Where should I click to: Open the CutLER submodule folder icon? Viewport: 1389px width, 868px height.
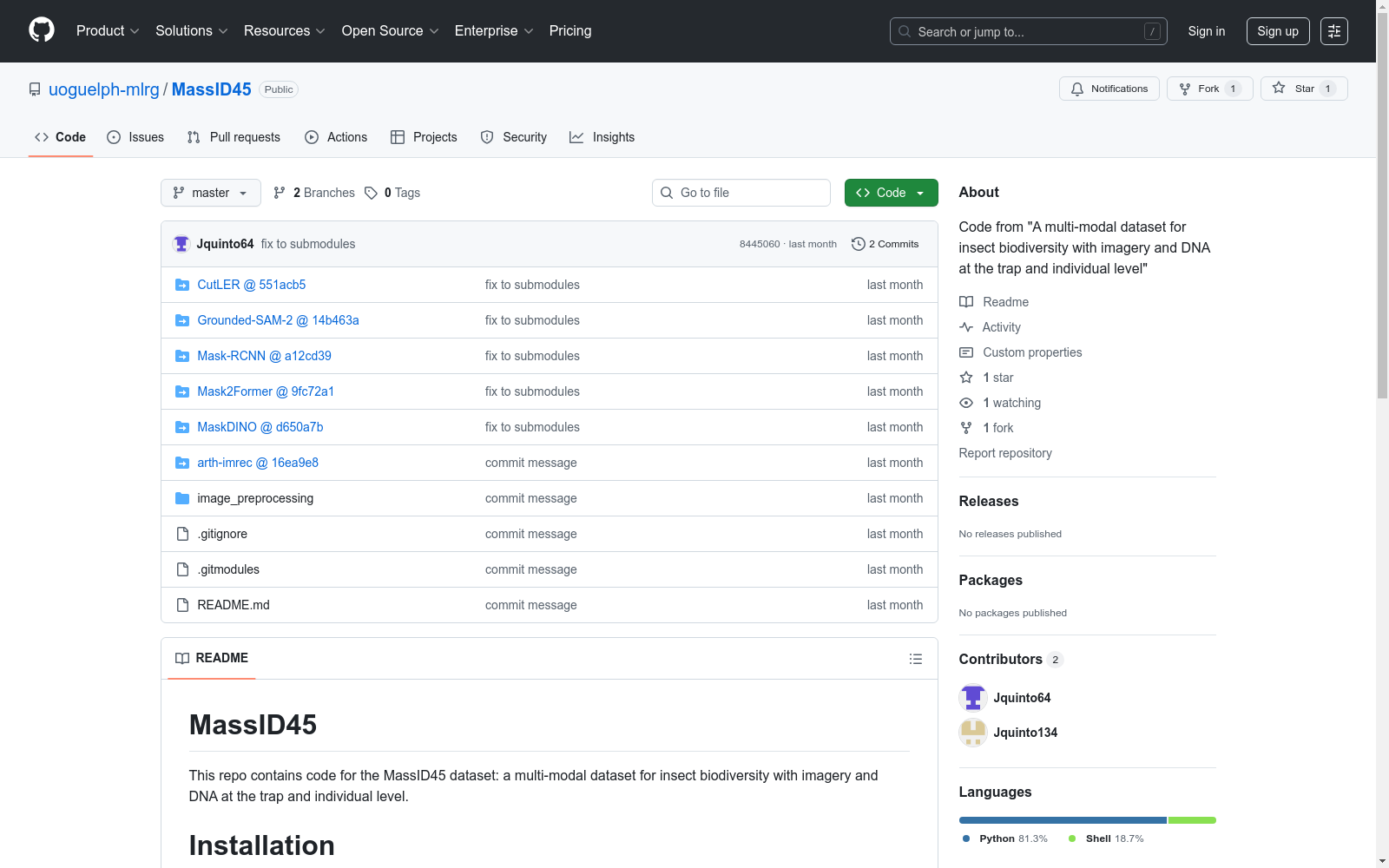[182, 285]
